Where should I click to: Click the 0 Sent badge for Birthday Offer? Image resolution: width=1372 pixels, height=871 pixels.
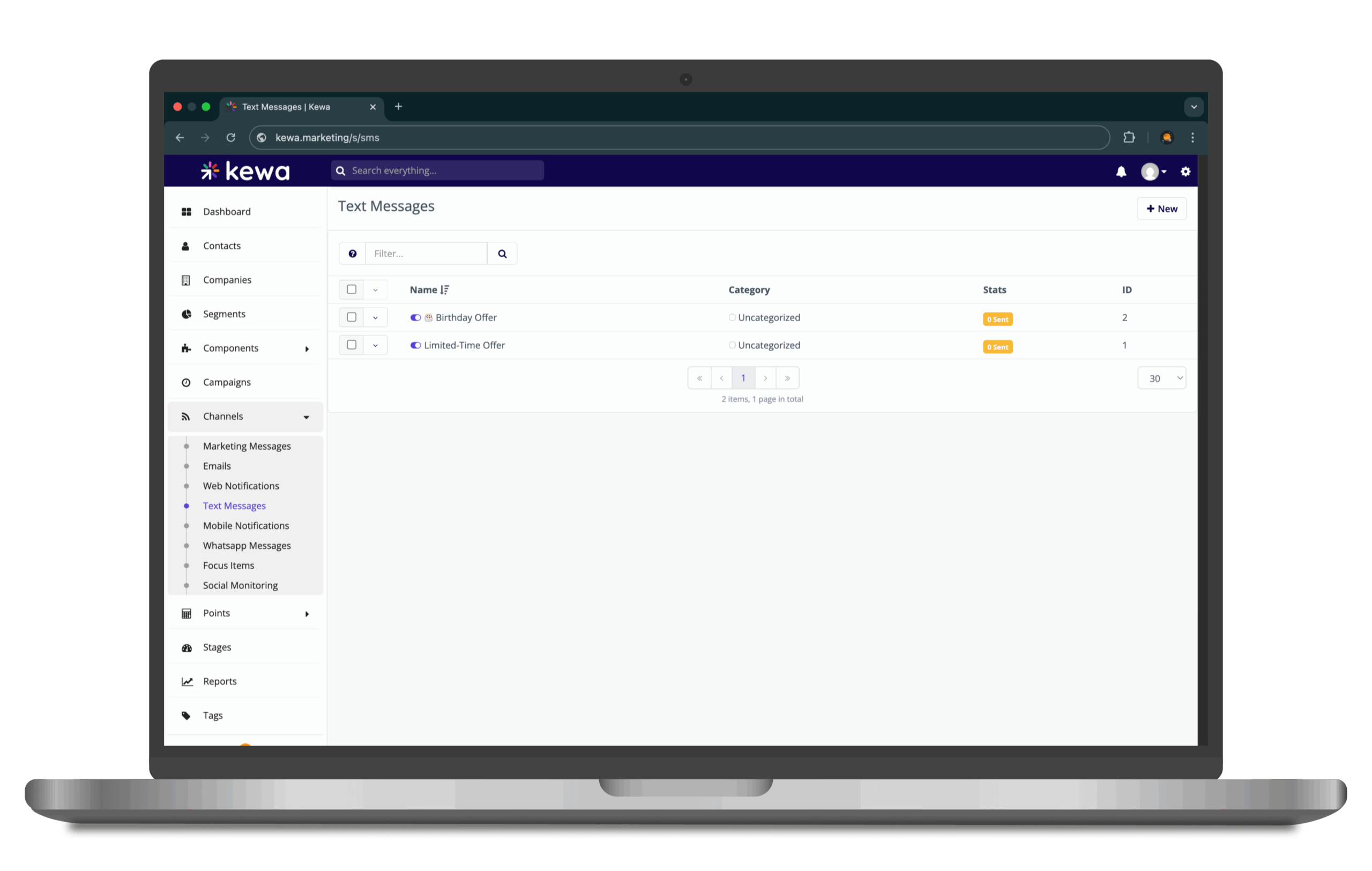tap(997, 319)
